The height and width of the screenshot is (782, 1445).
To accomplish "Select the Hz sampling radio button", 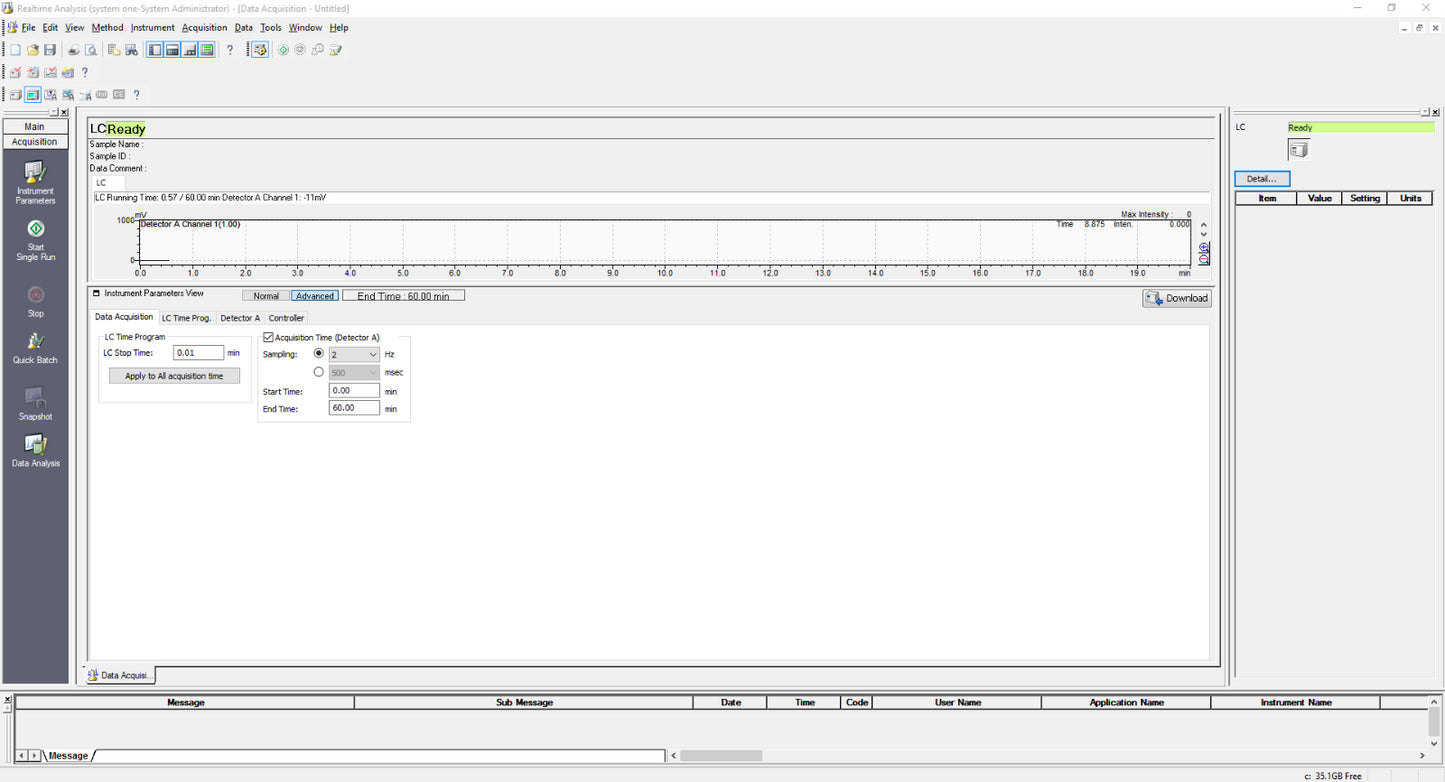I will 319,354.
